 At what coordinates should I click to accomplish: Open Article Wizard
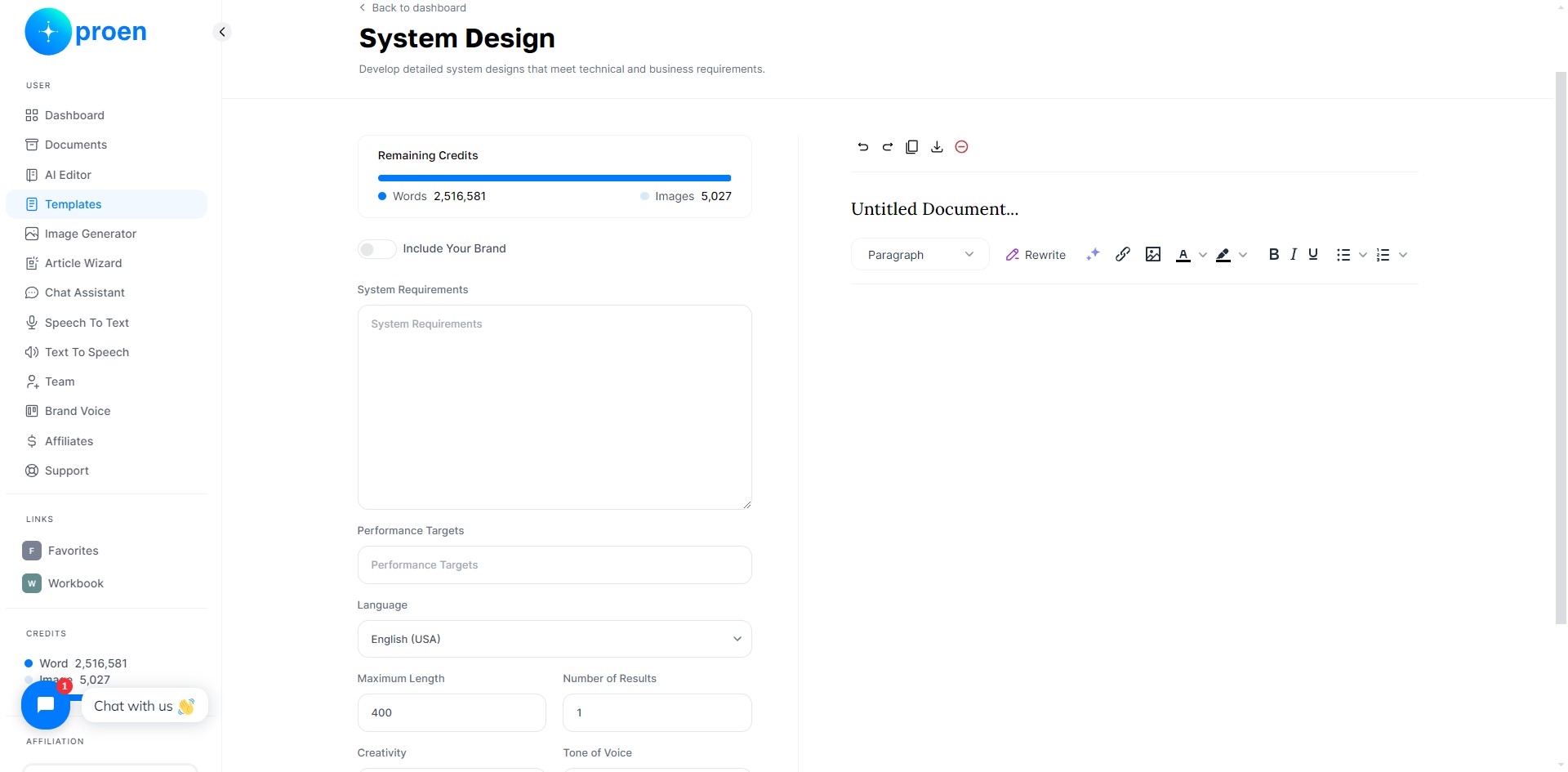[x=106, y=263]
